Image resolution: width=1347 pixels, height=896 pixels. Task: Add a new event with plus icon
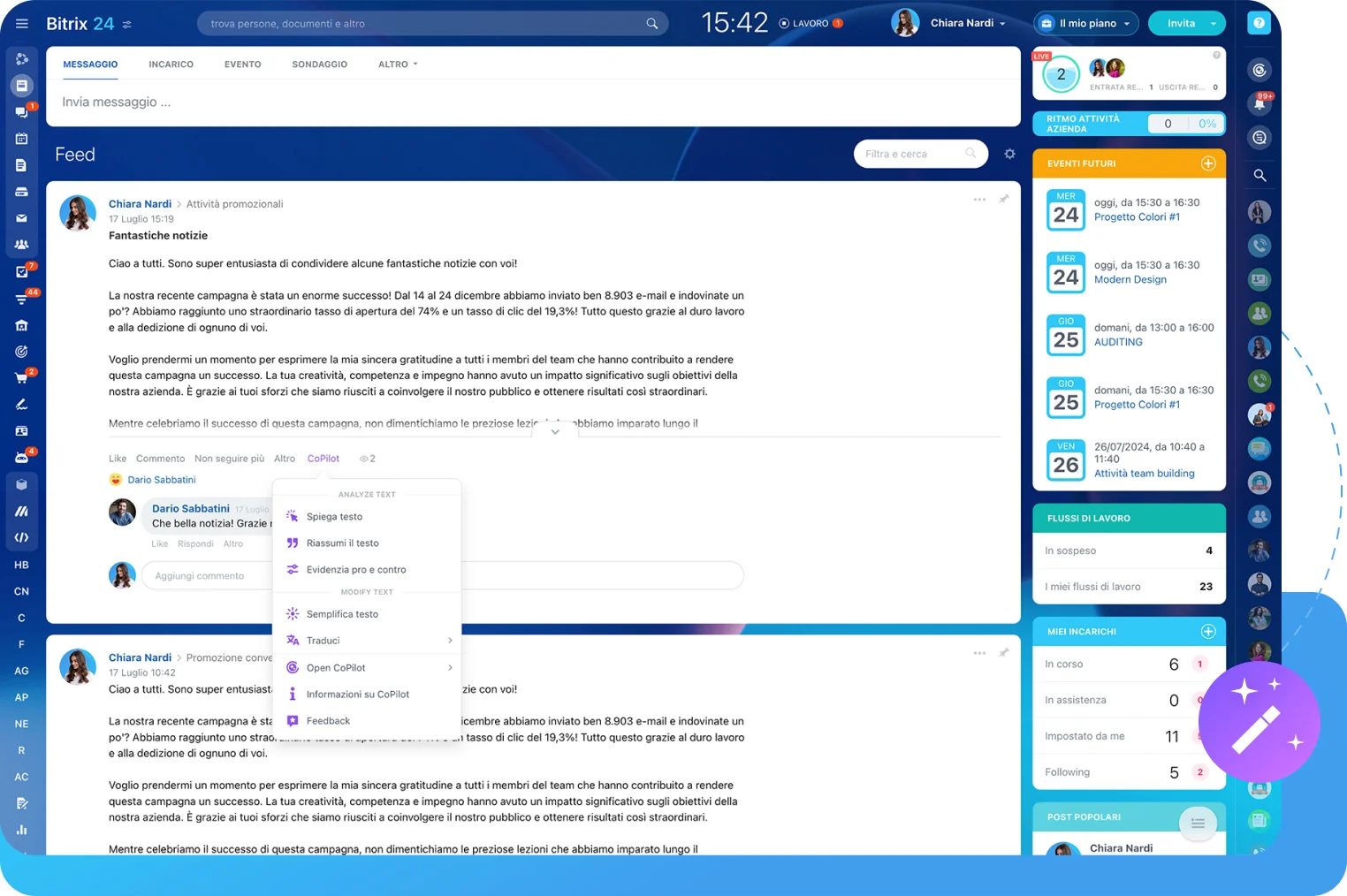(x=1207, y=163)
